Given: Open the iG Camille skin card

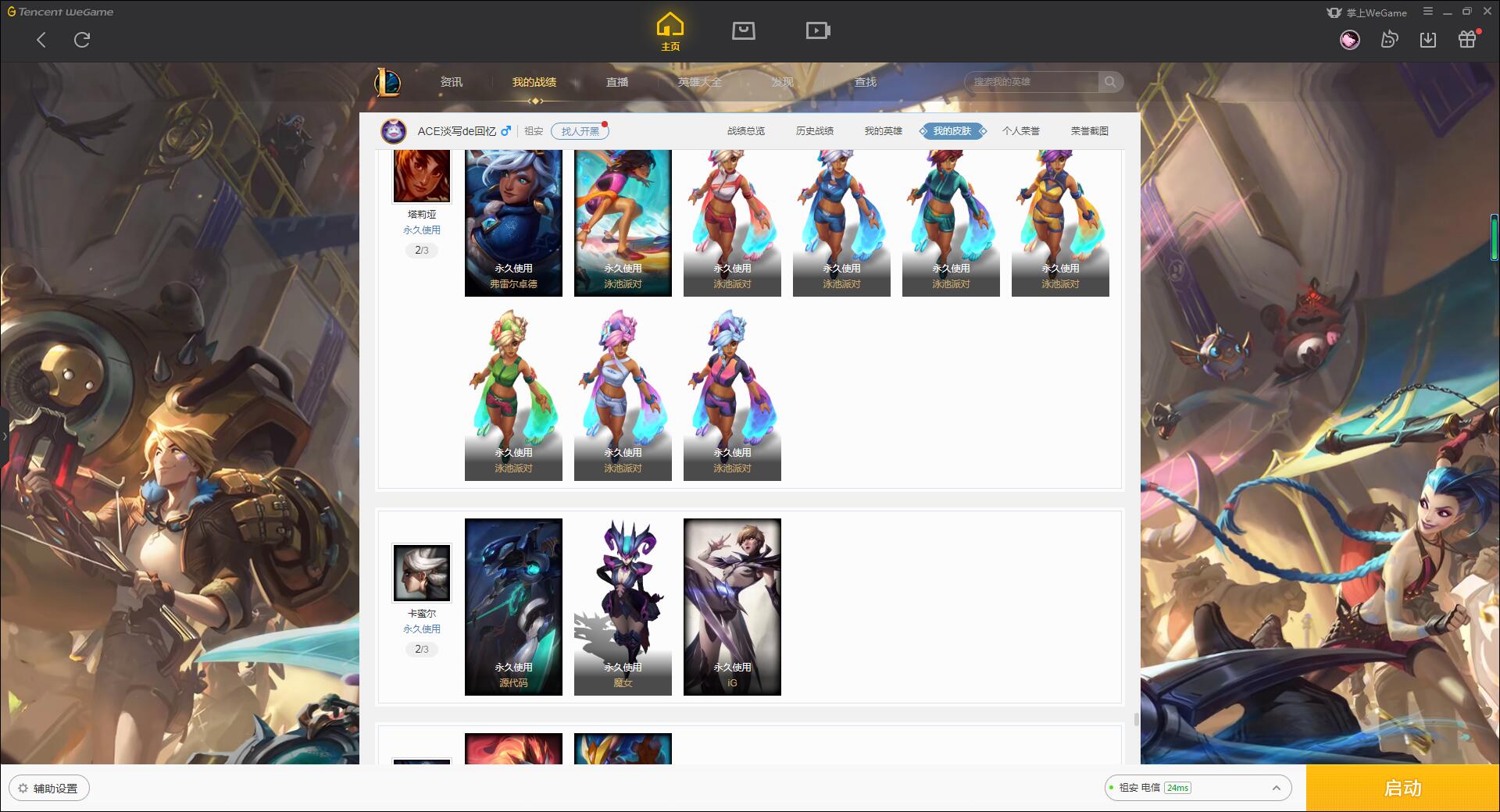Looking at the screenshot, I should 732,607.
